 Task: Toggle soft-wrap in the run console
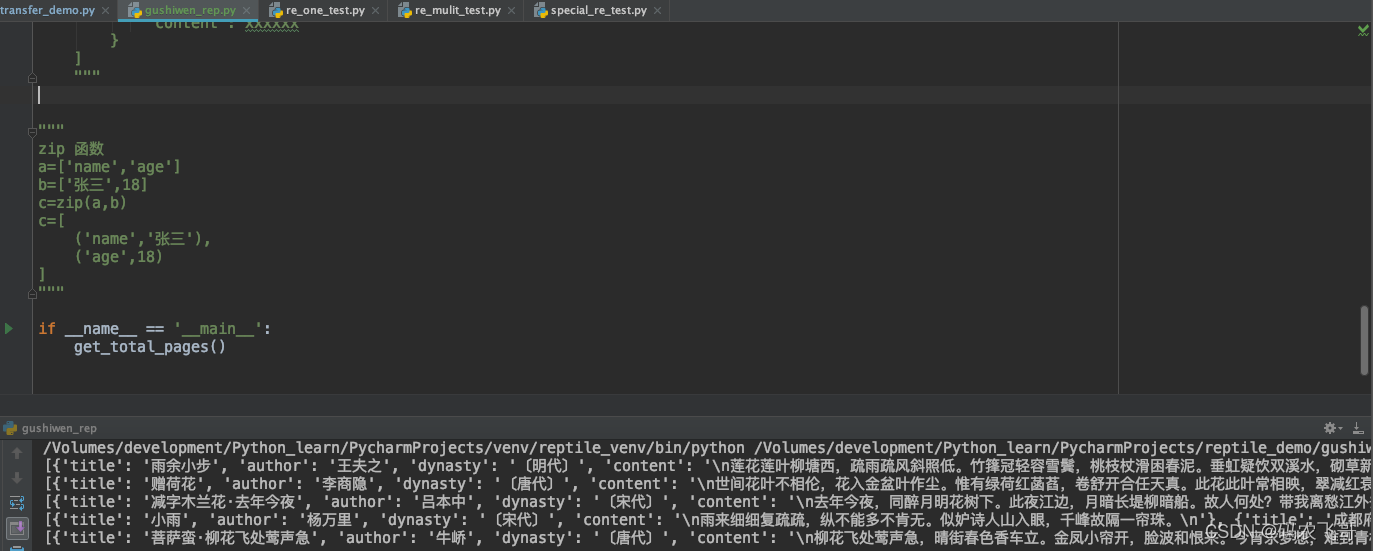(17, 503)
